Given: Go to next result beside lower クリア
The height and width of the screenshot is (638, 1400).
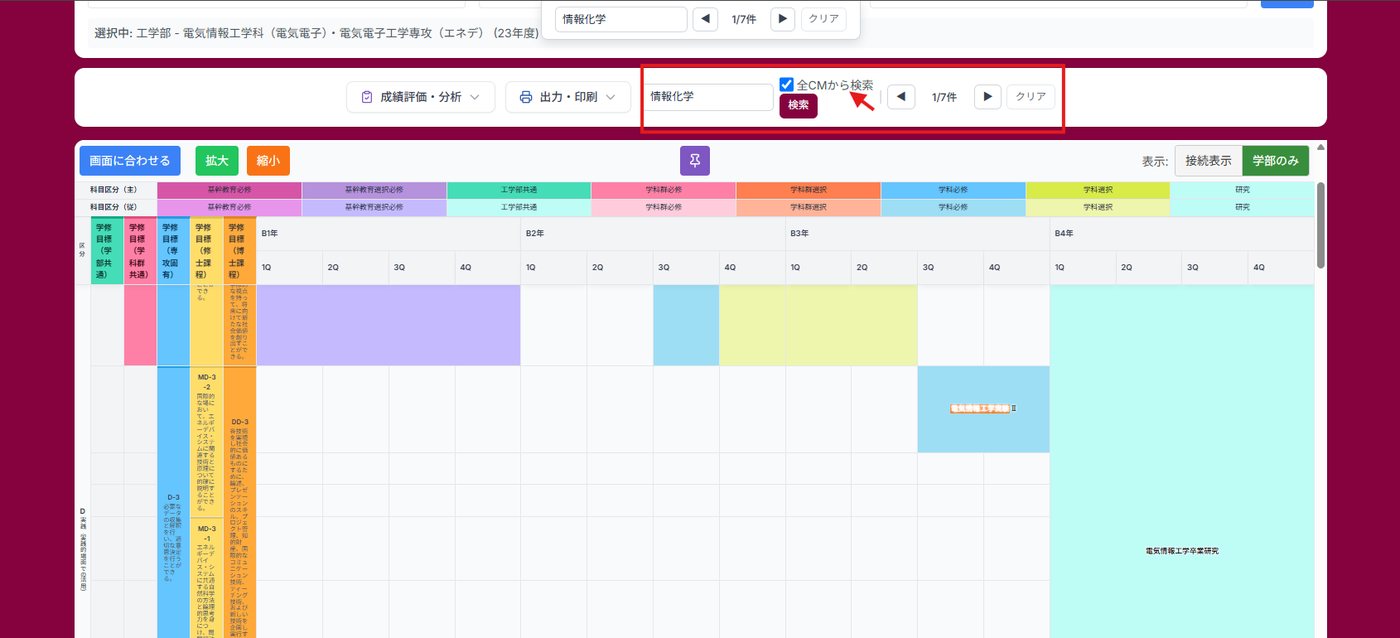Looking at the screenshot, I should 987,97.
